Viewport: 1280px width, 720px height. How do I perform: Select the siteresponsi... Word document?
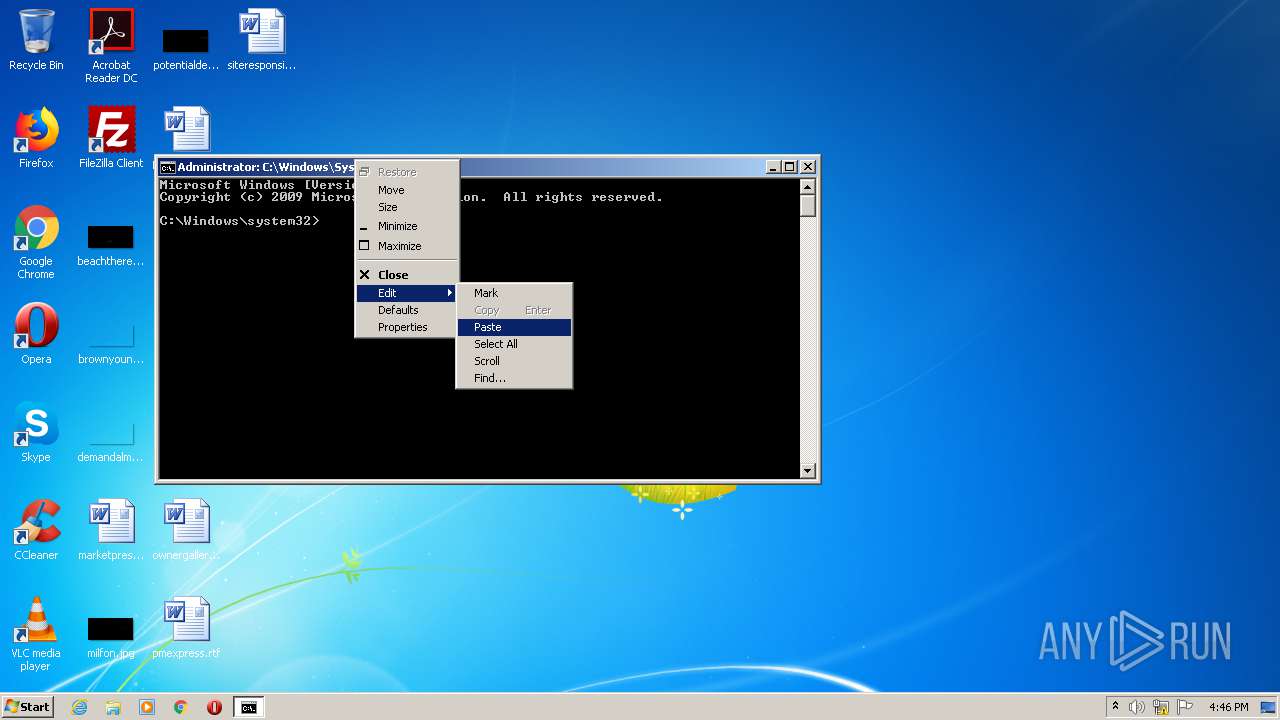262,40
